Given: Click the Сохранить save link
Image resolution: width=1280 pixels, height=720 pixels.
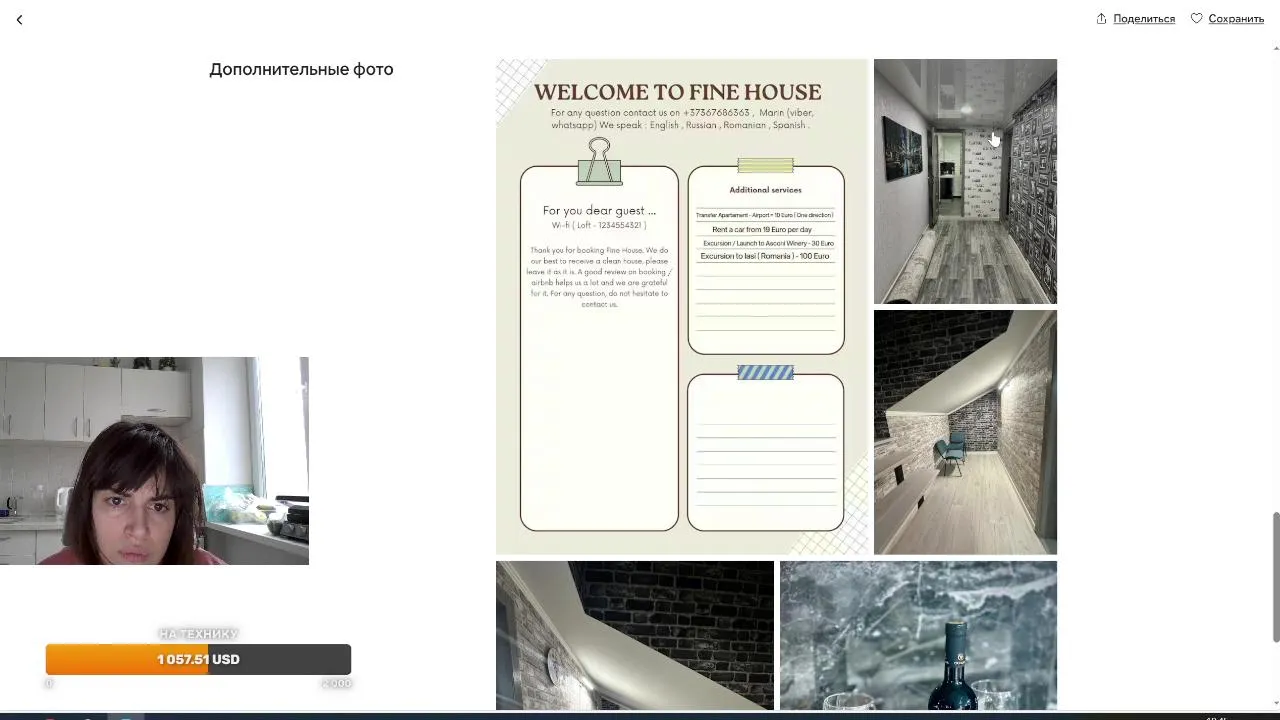Looking at the screenshot, I should pyautogui.click(x=1236, y=19).
